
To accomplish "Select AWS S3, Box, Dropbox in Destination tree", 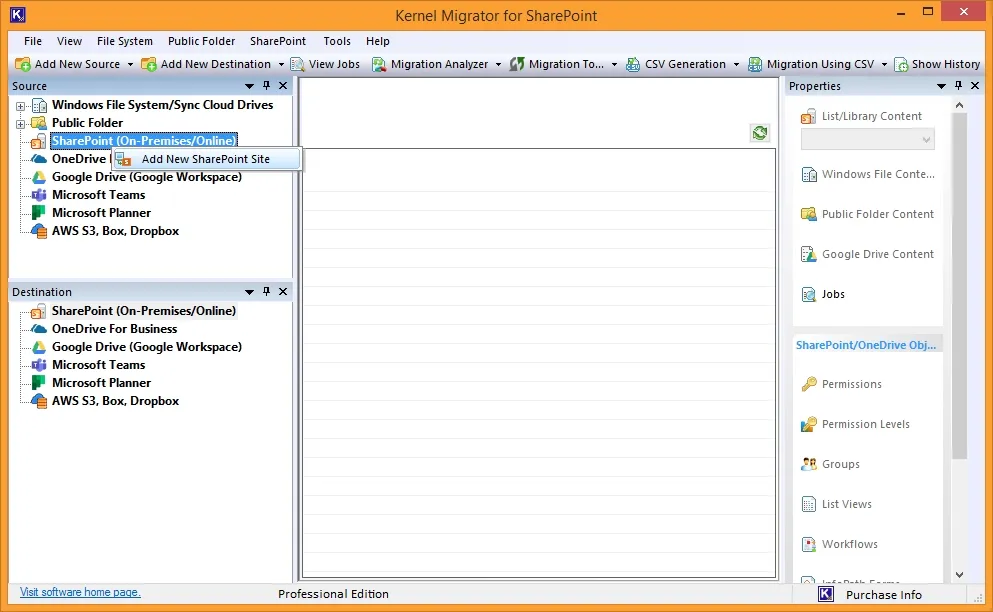I will tap(115, 400).
